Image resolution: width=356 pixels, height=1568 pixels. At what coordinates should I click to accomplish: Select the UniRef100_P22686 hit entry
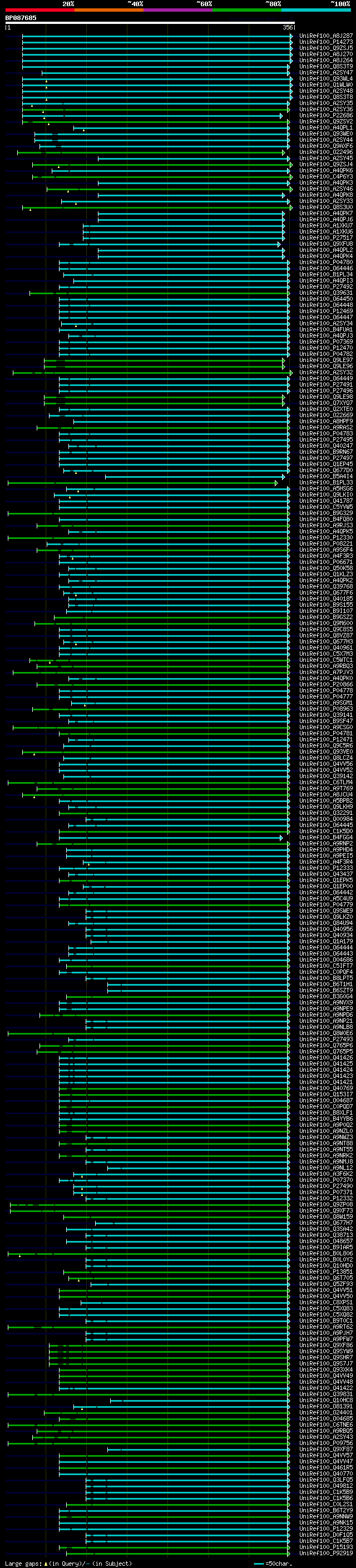pyautogui.click(x=325, y=116)
